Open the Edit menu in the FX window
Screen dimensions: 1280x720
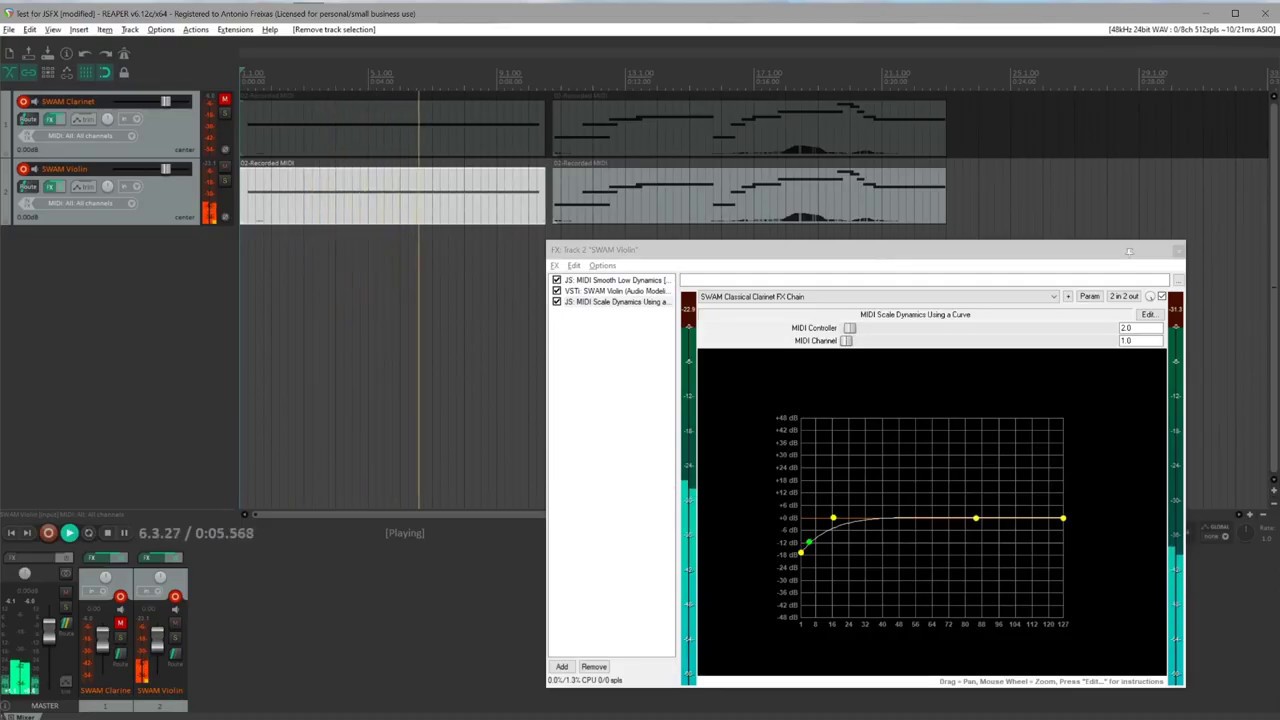[x=574, y=266]
